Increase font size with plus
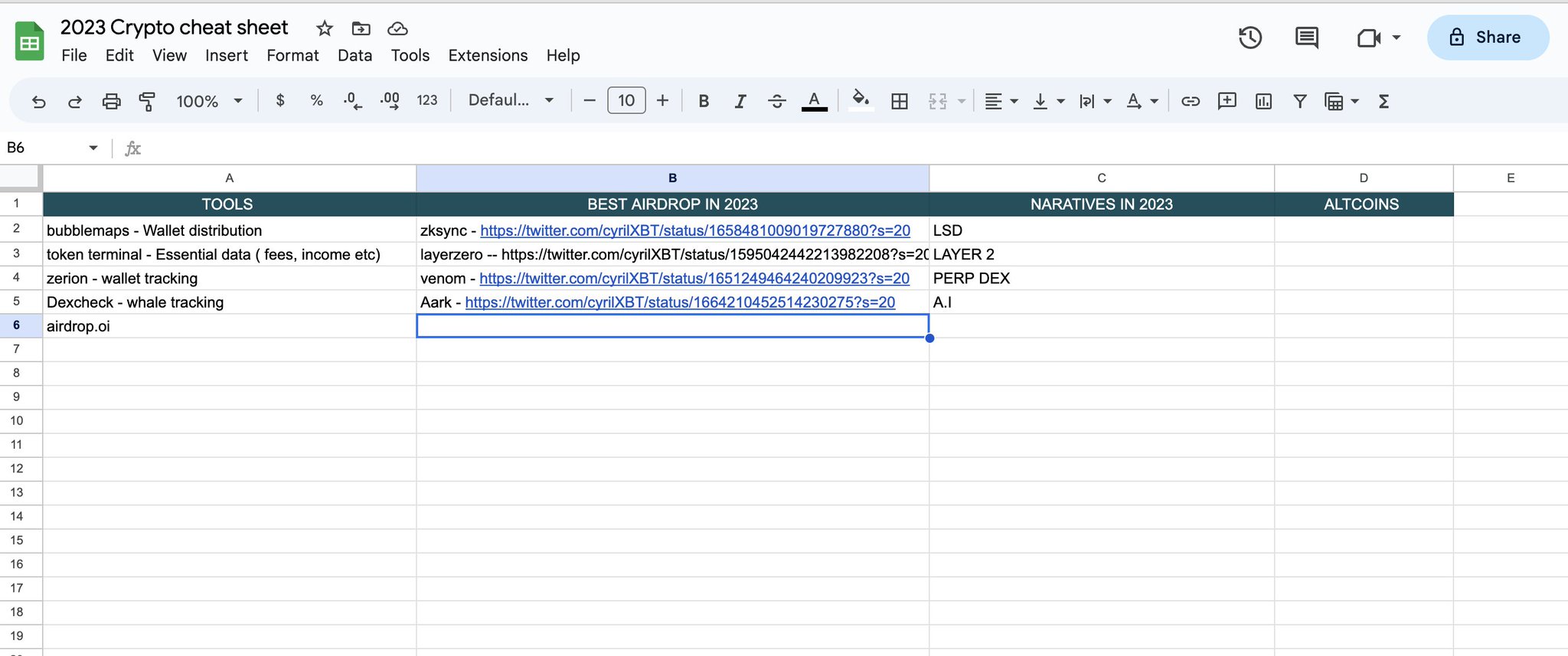The height and width of the screenshot is (656, 1568). 662,100
